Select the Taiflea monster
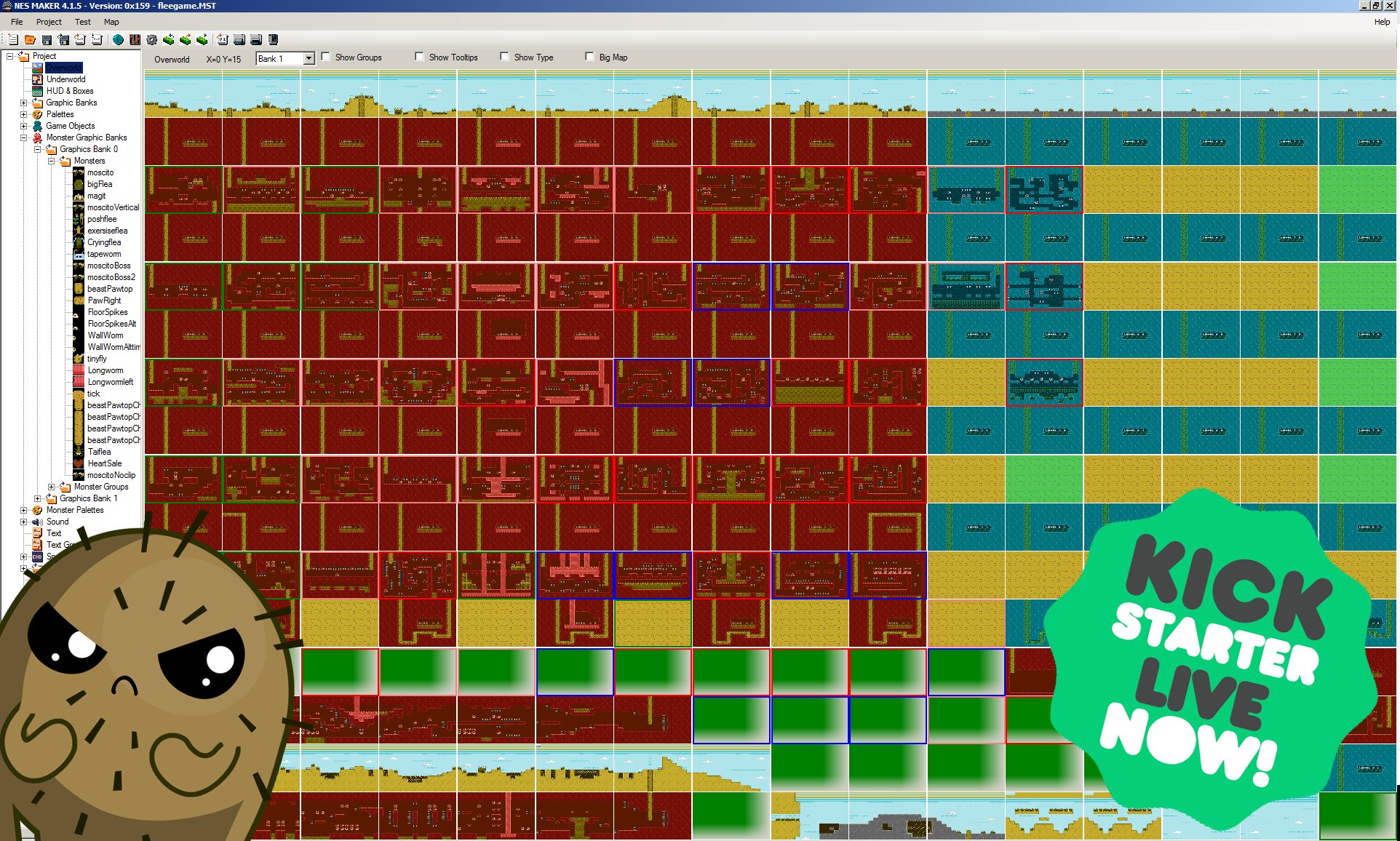1400x841 pixels. pyautogui.click(x=99, y=452)
